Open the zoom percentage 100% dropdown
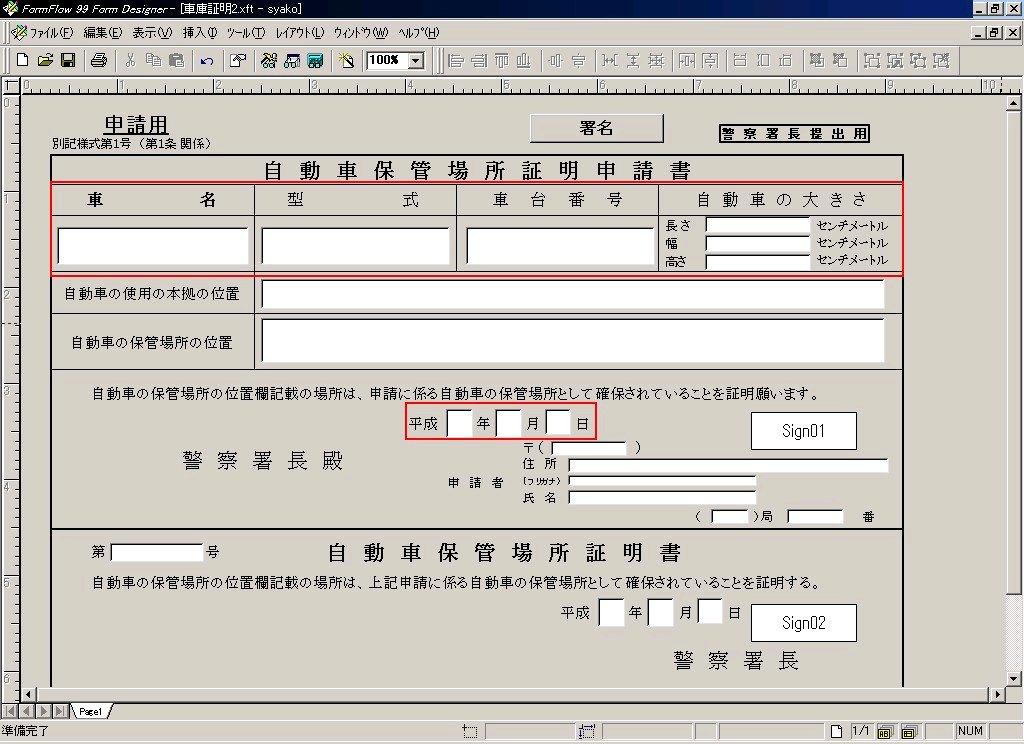 [415, 61]
